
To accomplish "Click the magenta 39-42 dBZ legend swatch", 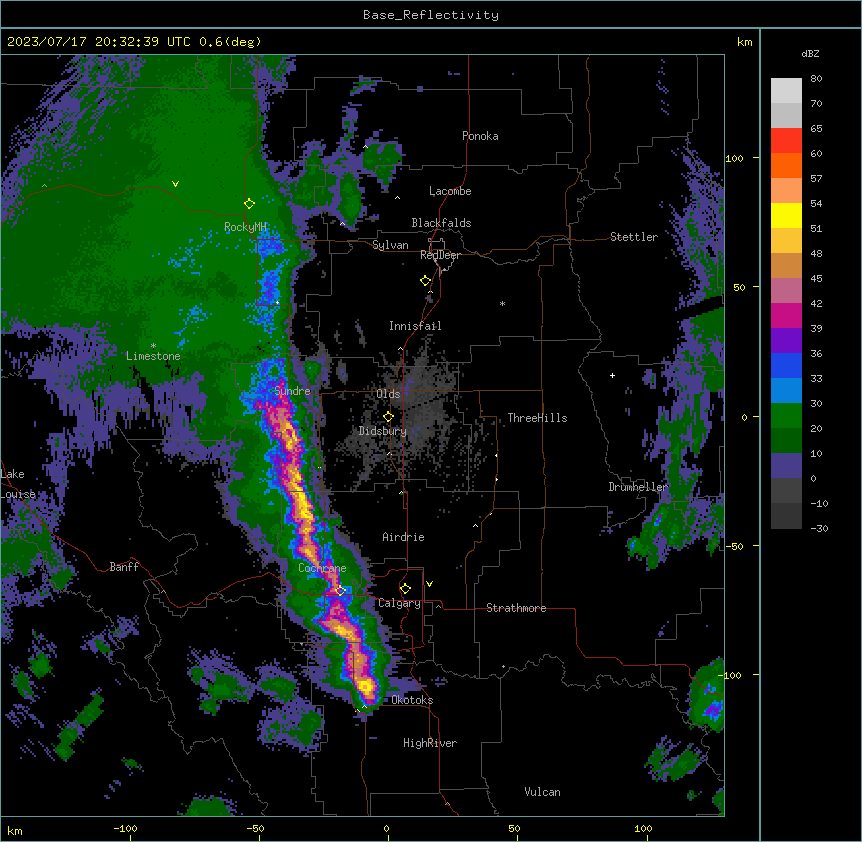I will tap(786, 315).
